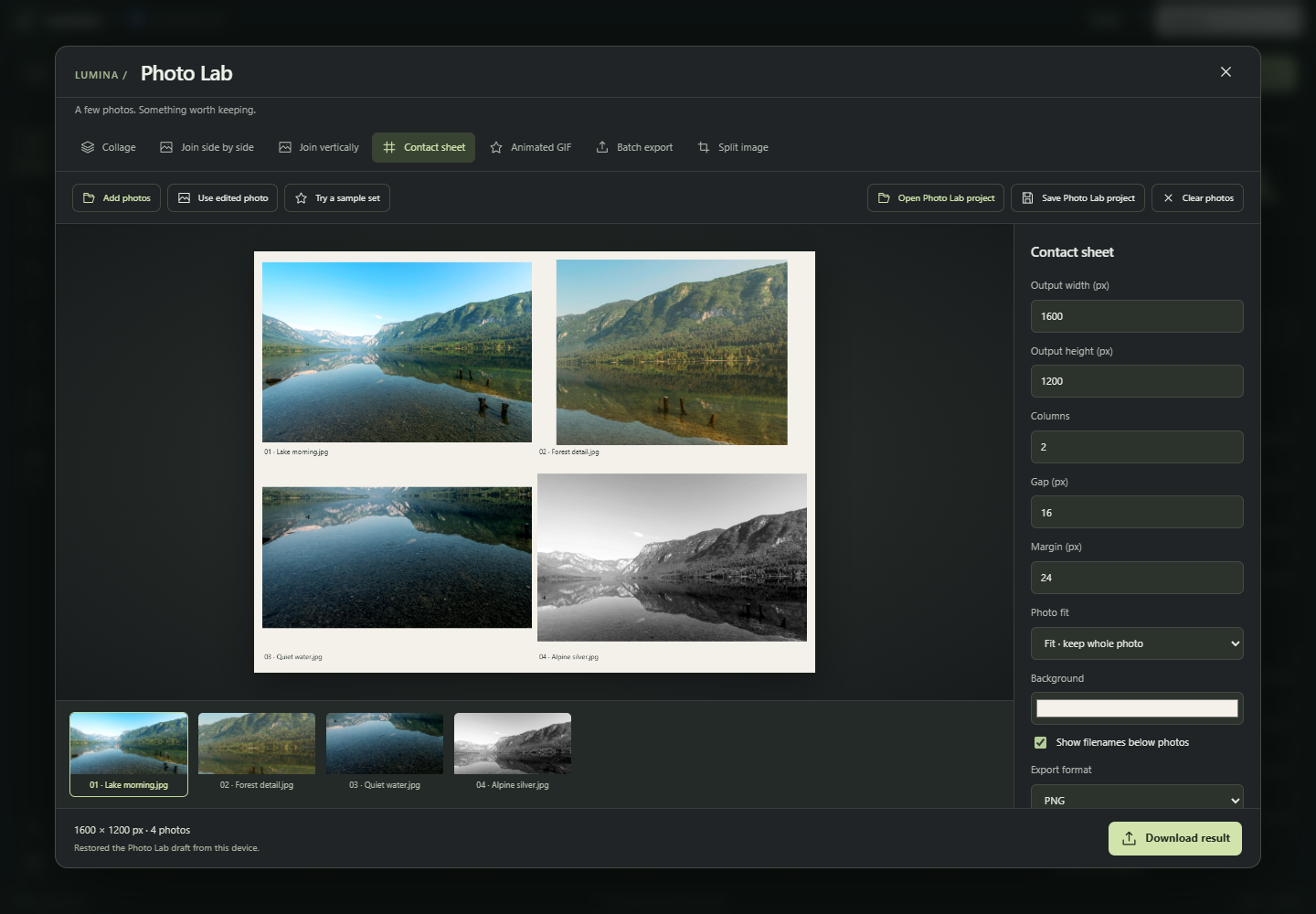Click the '01 - Lake morning.jpg' caption in preview

click(x=296, y=452)
